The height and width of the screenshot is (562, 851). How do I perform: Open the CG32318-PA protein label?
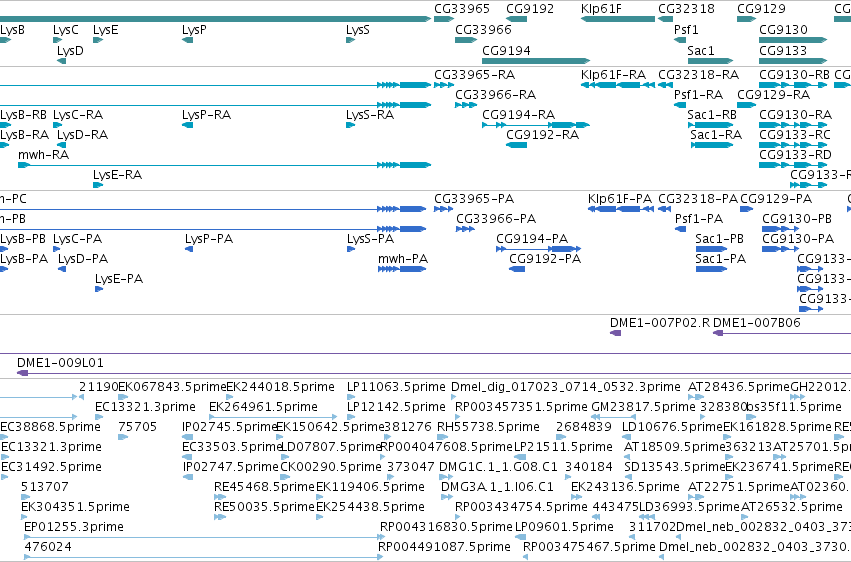[698, 199]
